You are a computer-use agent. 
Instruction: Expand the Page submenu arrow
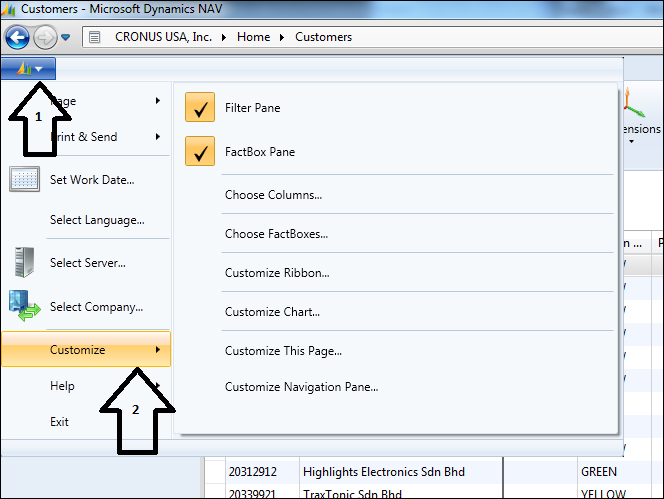click(158, 100)
